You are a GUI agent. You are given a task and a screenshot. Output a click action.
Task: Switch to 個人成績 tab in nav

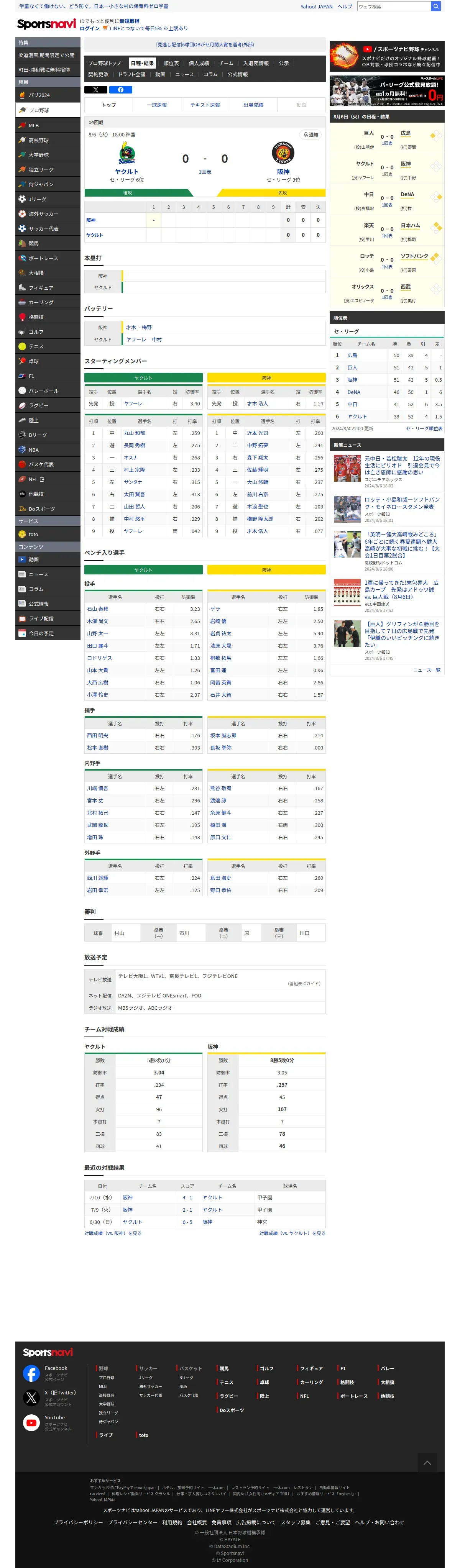pos(199,63)
